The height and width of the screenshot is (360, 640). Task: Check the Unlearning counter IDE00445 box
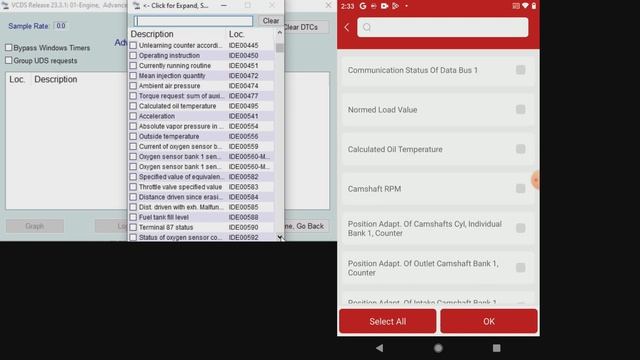click(133, 45)
